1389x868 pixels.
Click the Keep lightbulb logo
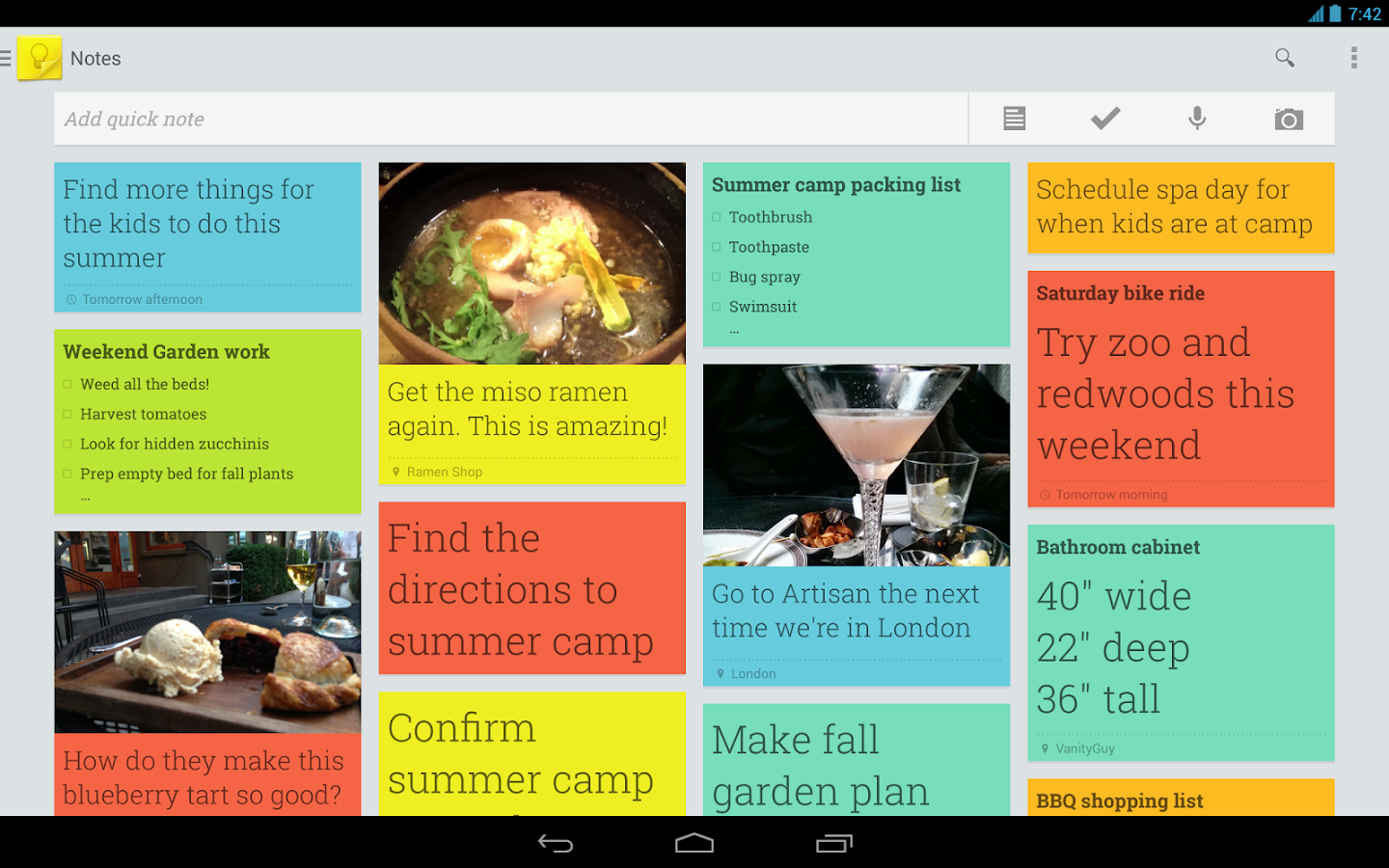39,57
